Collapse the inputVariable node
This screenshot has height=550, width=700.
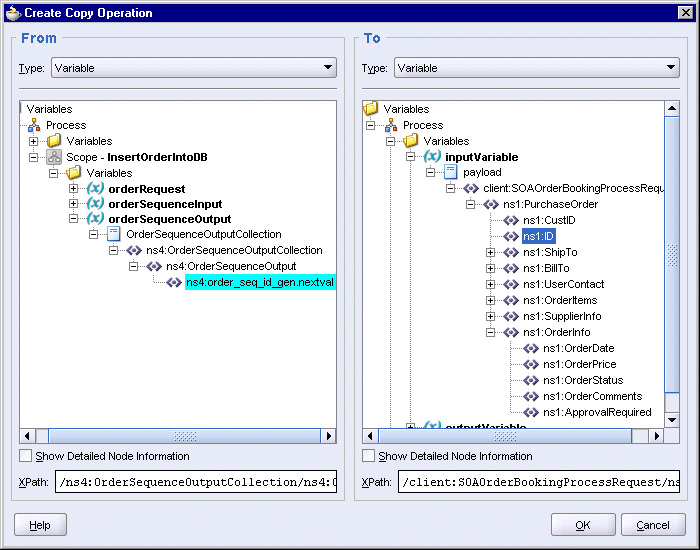point(410,157)
